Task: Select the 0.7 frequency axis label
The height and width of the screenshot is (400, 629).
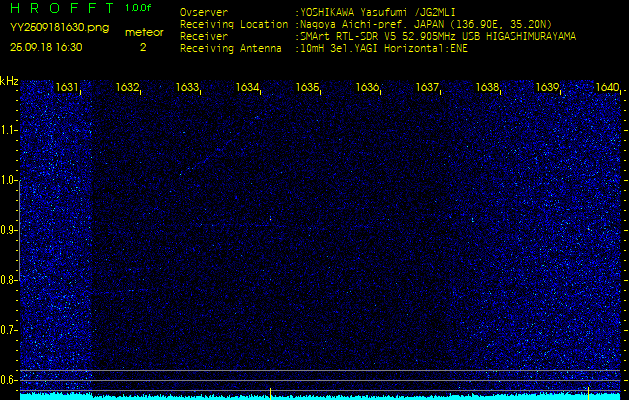Action: [8, 330]
